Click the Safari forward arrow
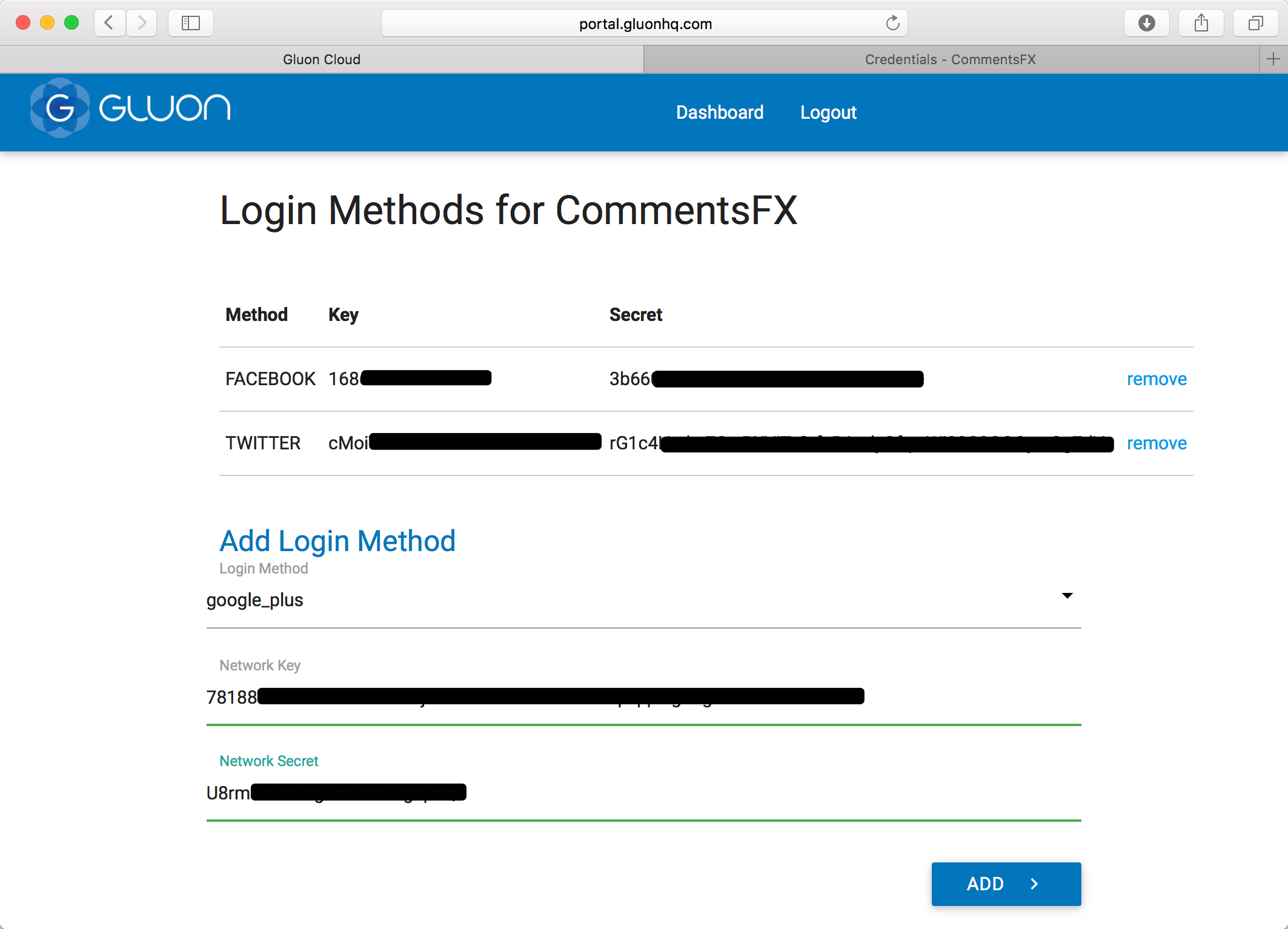 (142, 23)
